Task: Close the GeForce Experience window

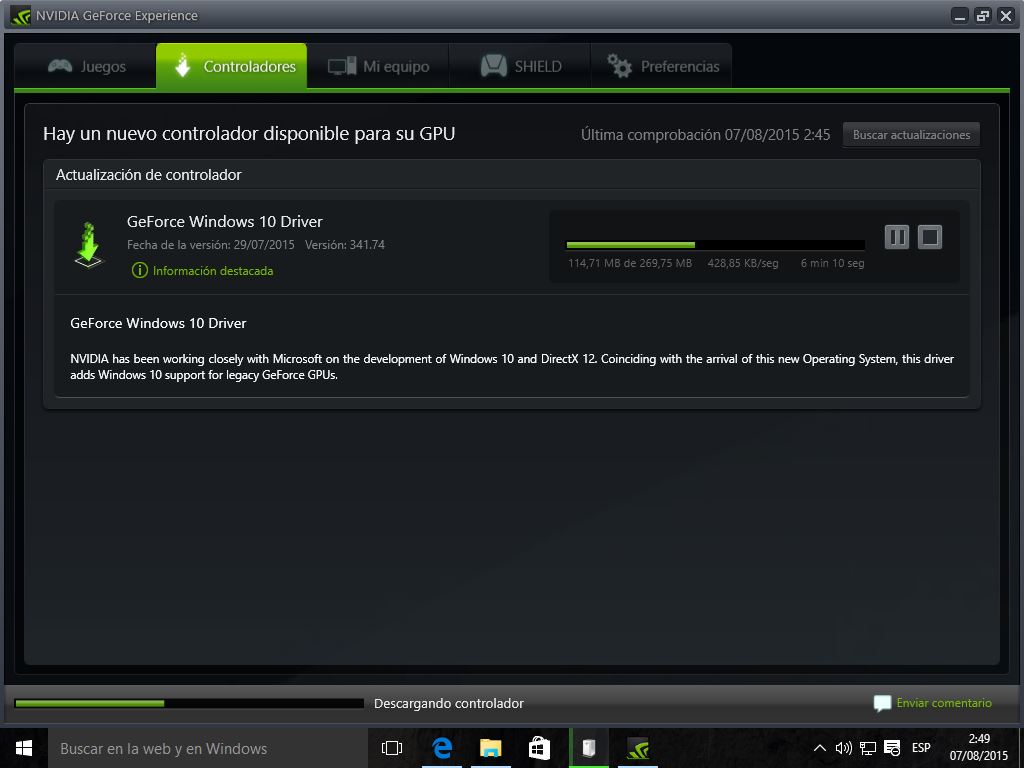Action: [1006, 16]
